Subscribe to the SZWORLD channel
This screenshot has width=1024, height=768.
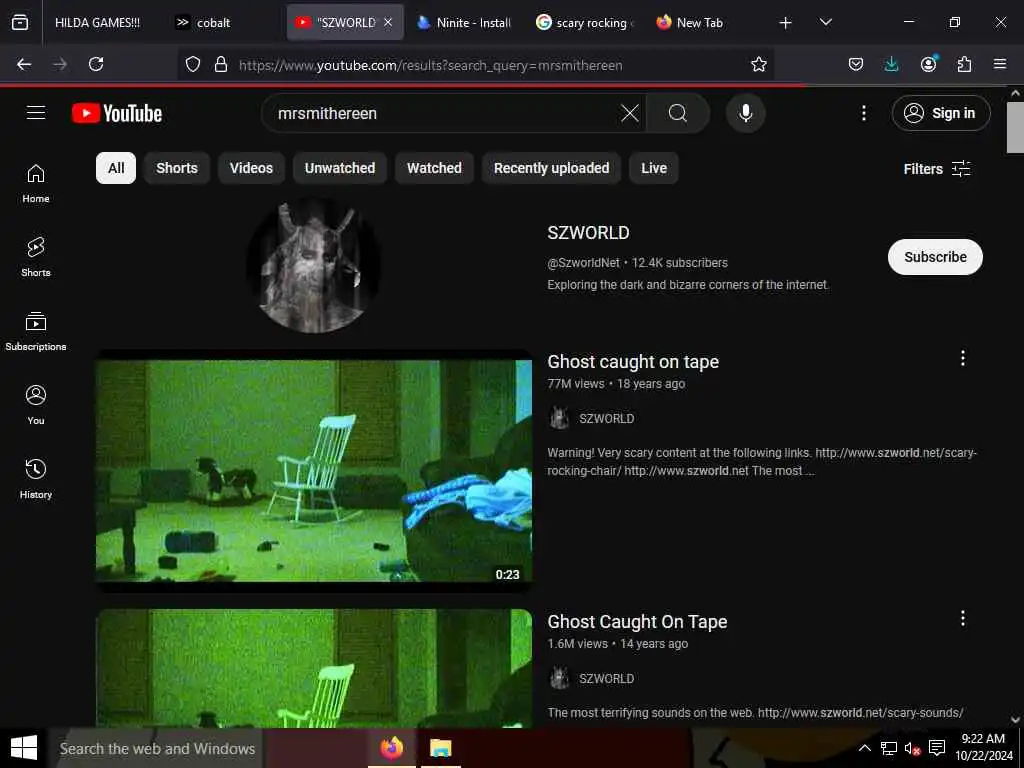point(935,257)
